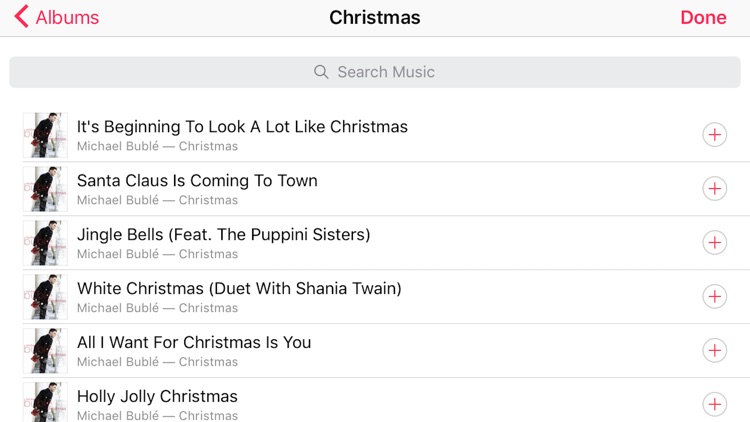Screen dimensions: 750x422
Task: Add White Christmas duet using plus icon
Action: [x=715, y=297]
